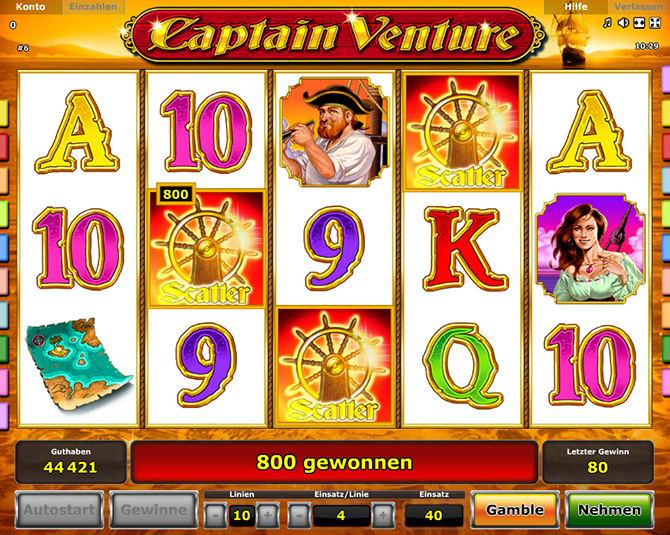Click the green Q symbol
Screen dimensions: 670x535
point(462,365)
